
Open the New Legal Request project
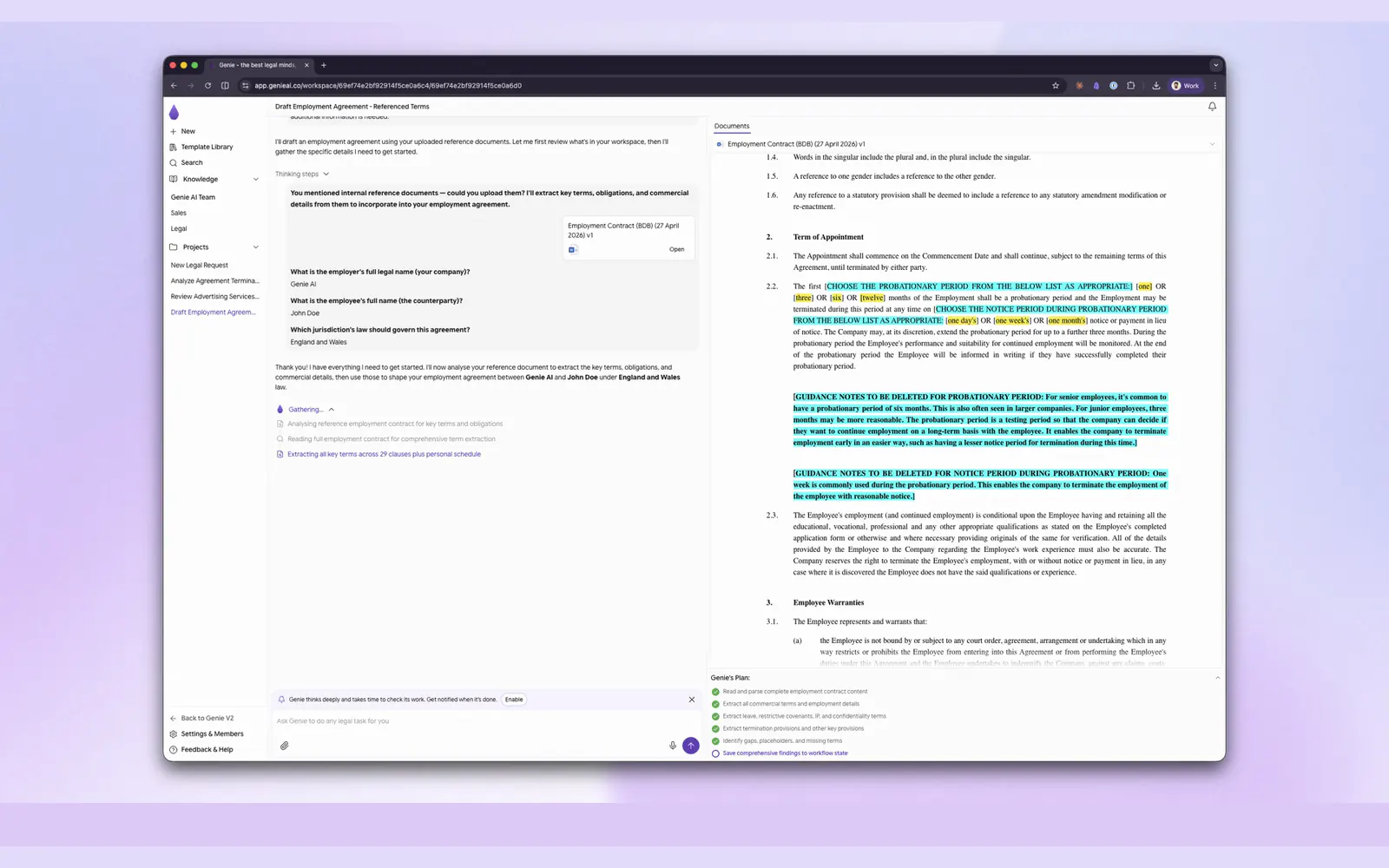(x=199, y=265)
